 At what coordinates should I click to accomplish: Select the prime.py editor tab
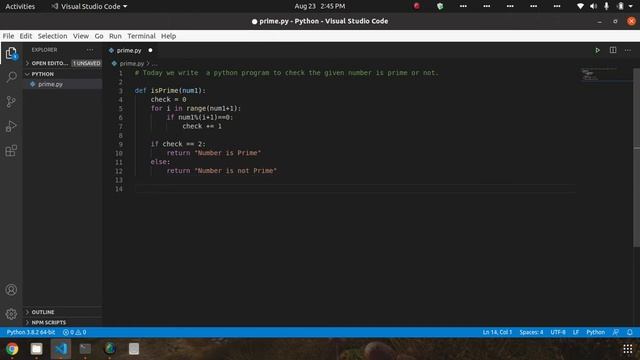131,50
